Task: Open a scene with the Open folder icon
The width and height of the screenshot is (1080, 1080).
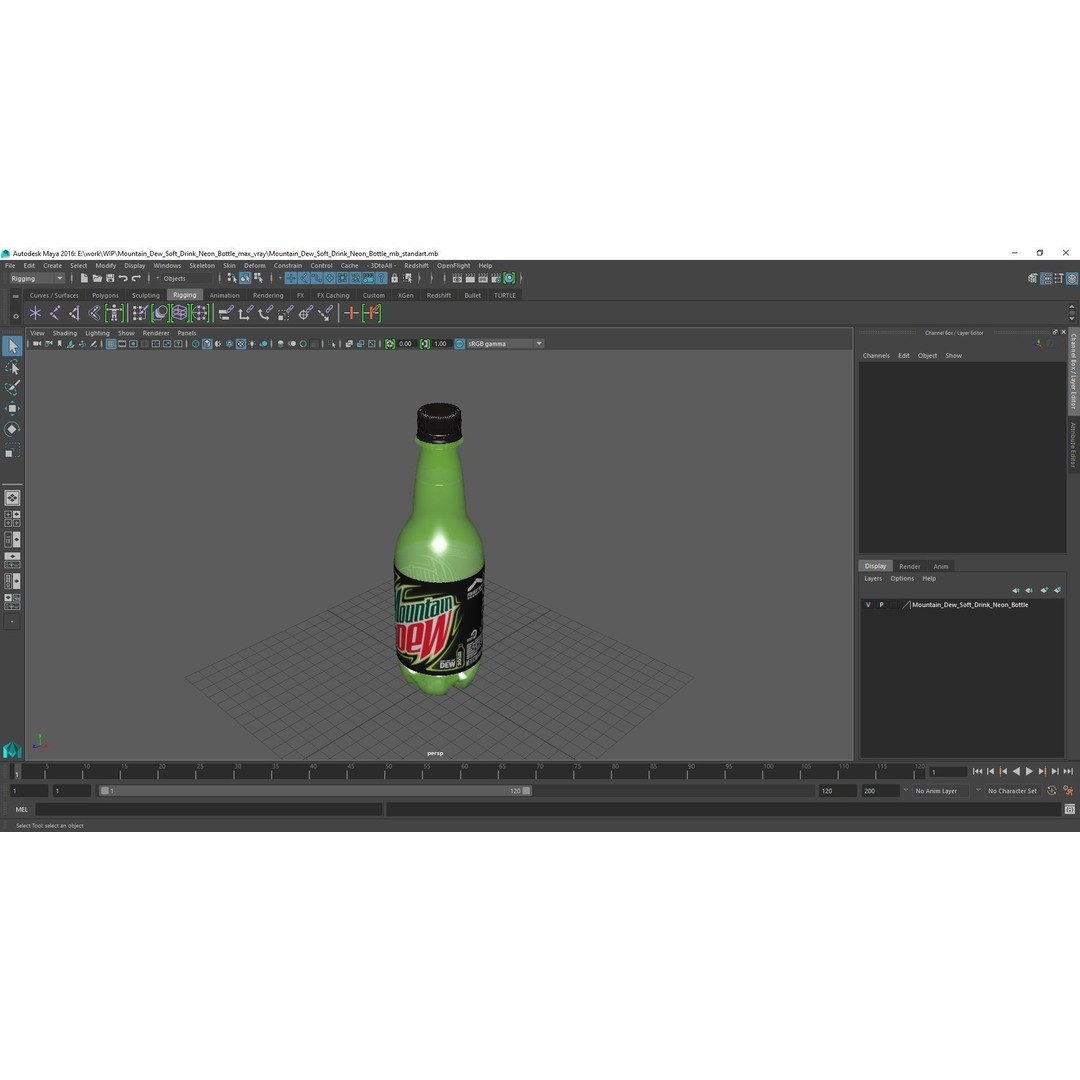Action: pos(97,278)
